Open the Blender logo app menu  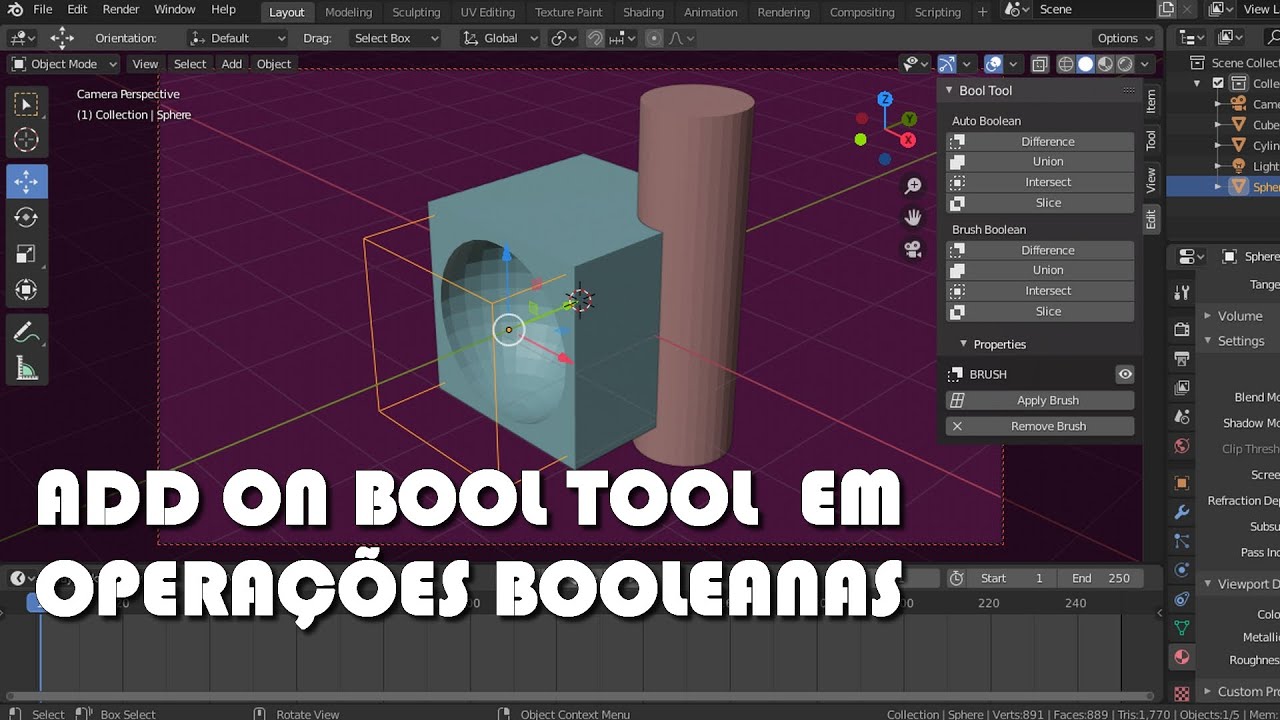[15, 10]
